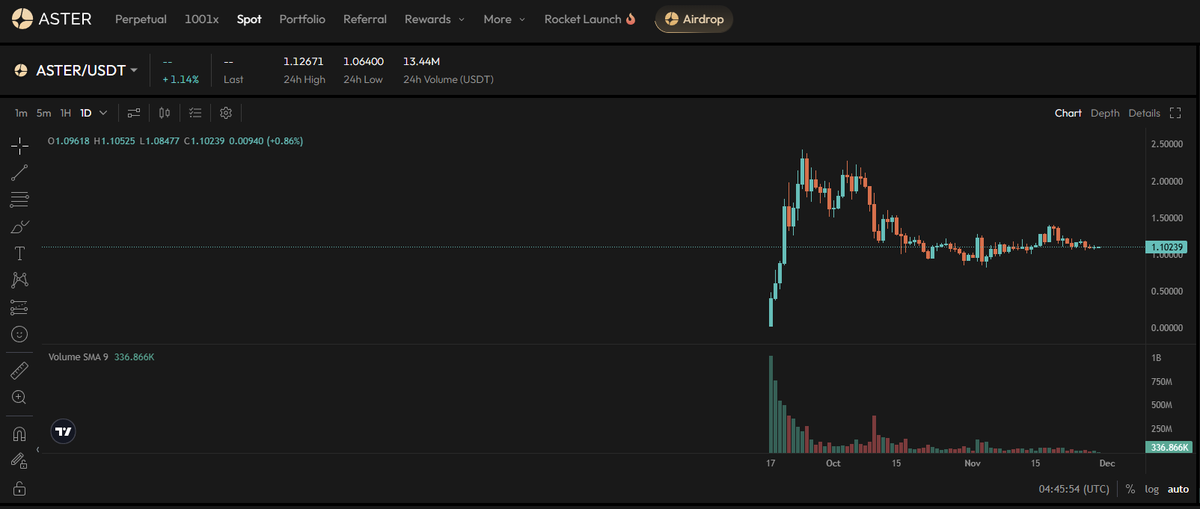This screenshot has height=509, width=1200.
Task: Open the emoji icons tool
Action: point(19,334)
